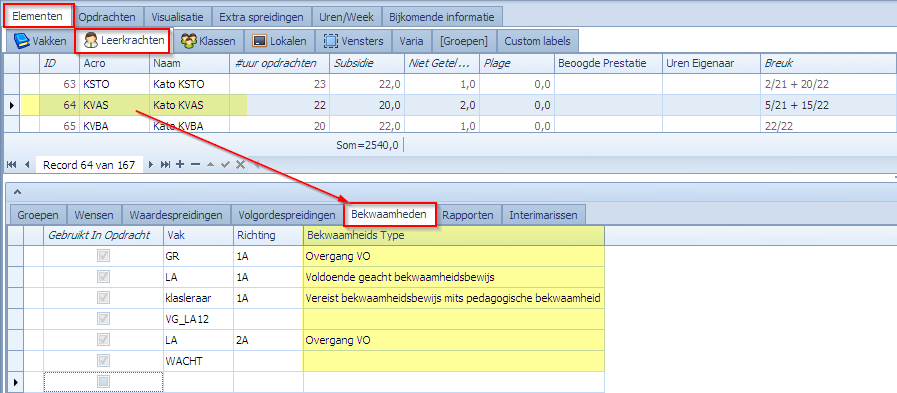The height and width of the screenshot is (393, 897).
Task: Sort by ID column header
Action: pos(59,63)
